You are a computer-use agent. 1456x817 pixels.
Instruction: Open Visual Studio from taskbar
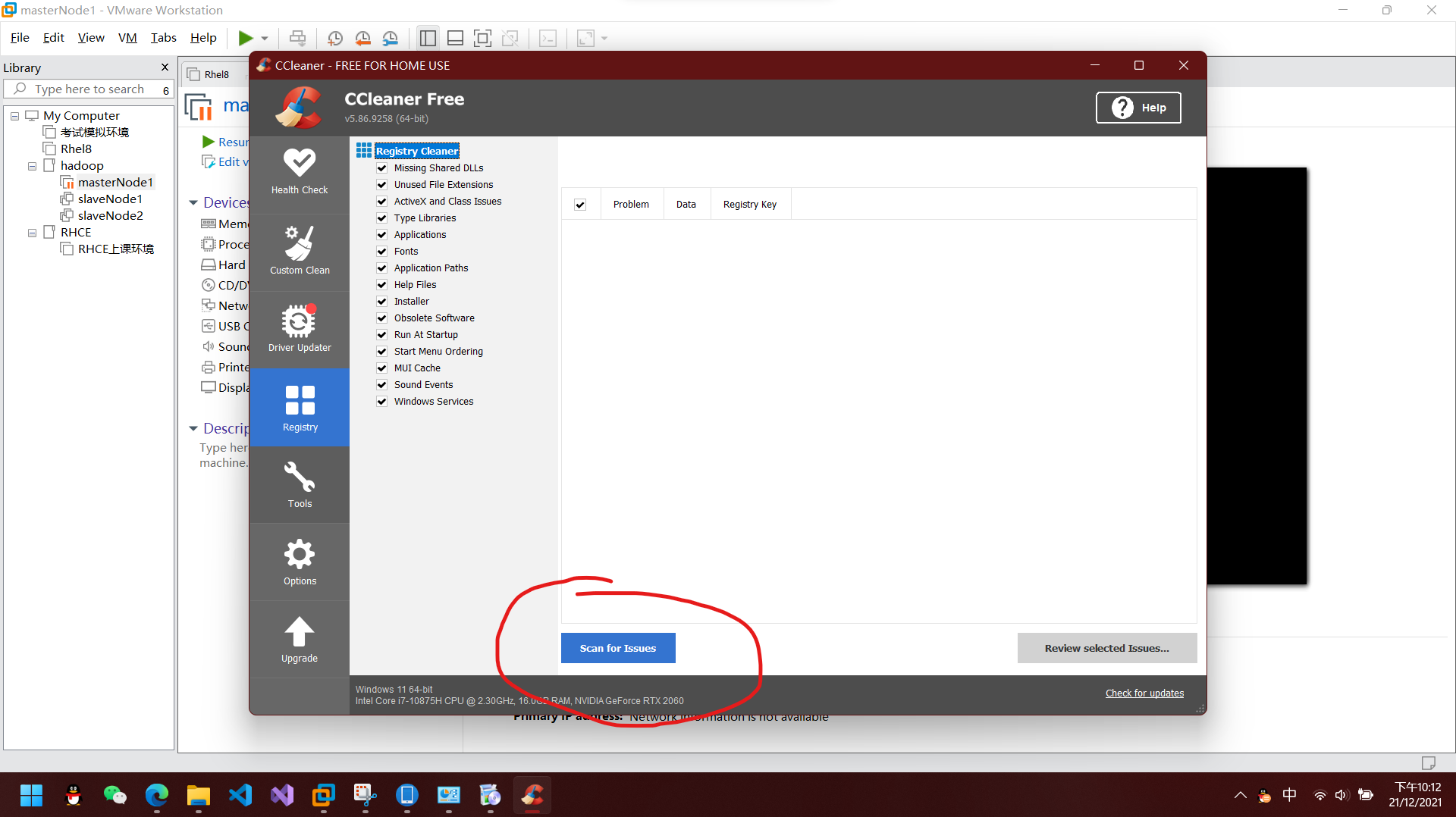tap(282, 795)
